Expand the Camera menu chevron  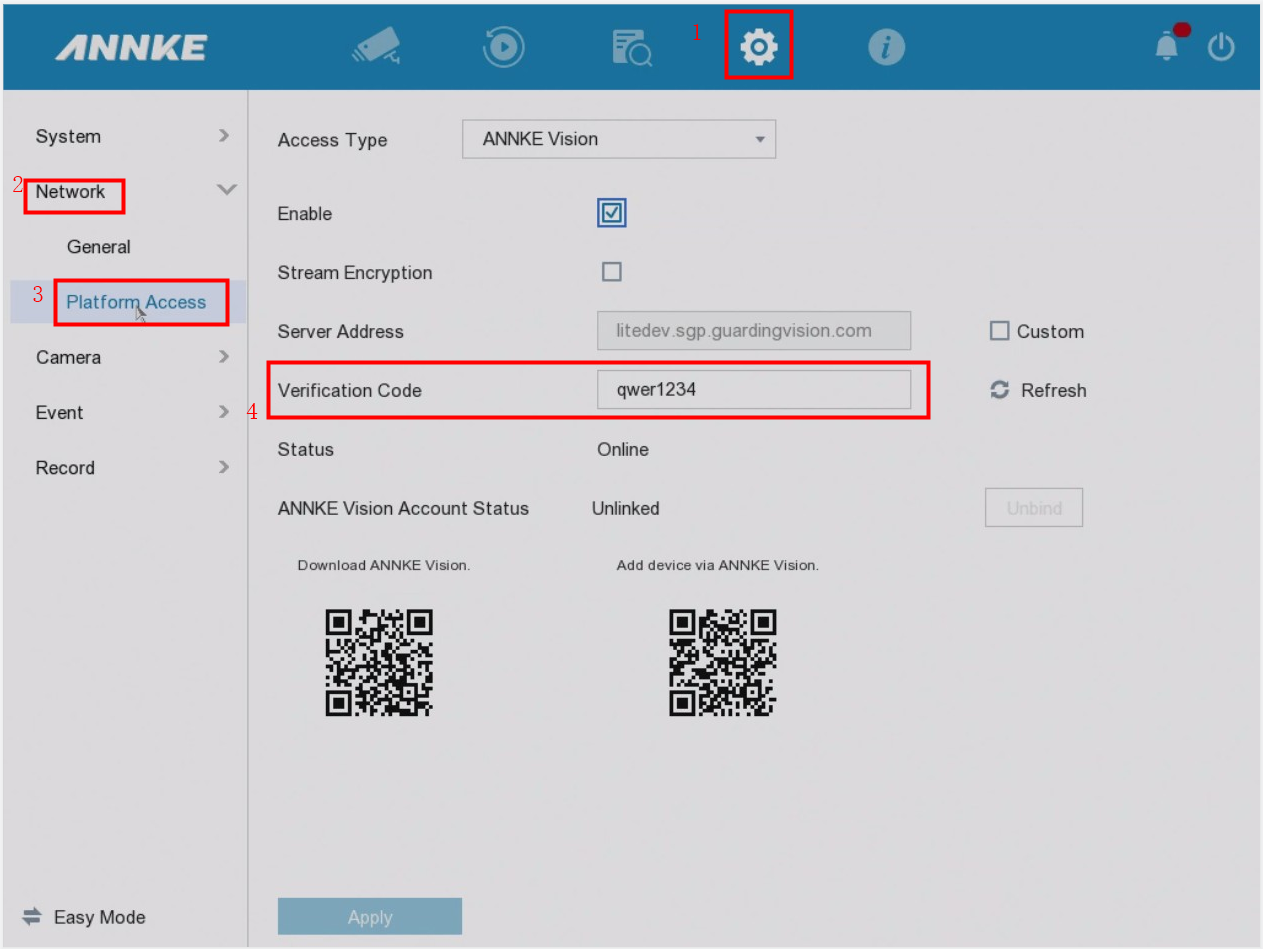(224, 356)
